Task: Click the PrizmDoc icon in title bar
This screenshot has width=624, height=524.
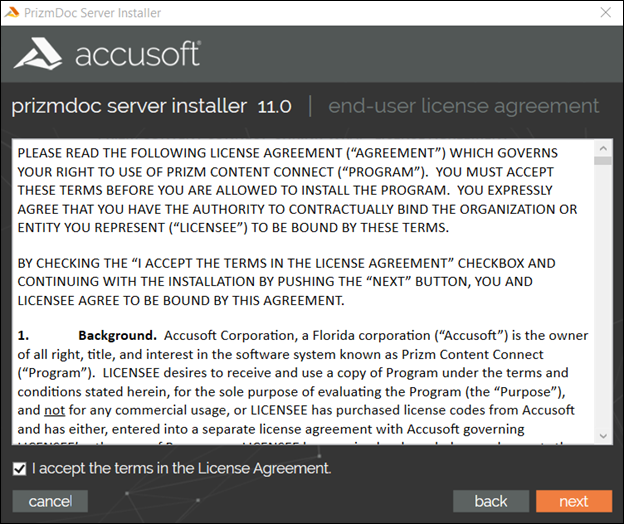Action: [12, 12]
